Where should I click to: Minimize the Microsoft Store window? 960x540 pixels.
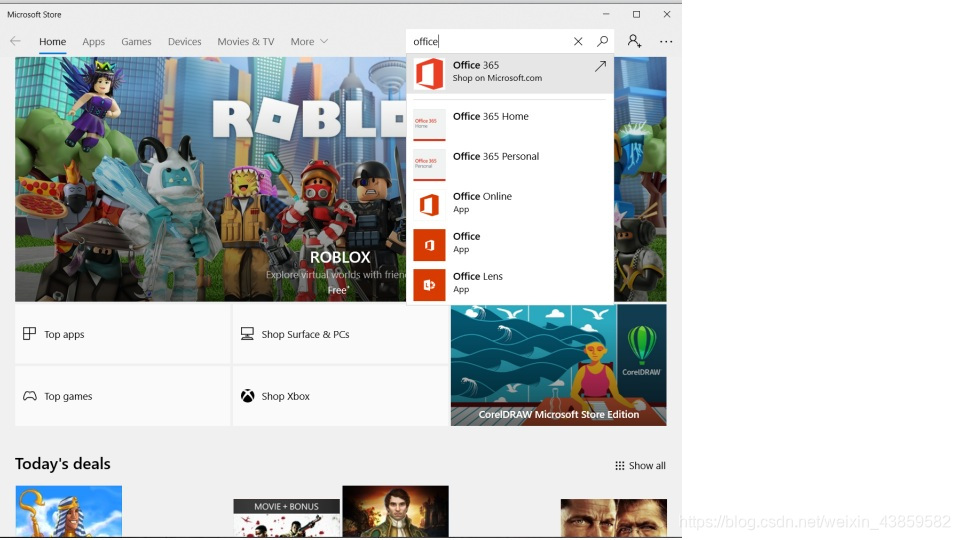606,14
